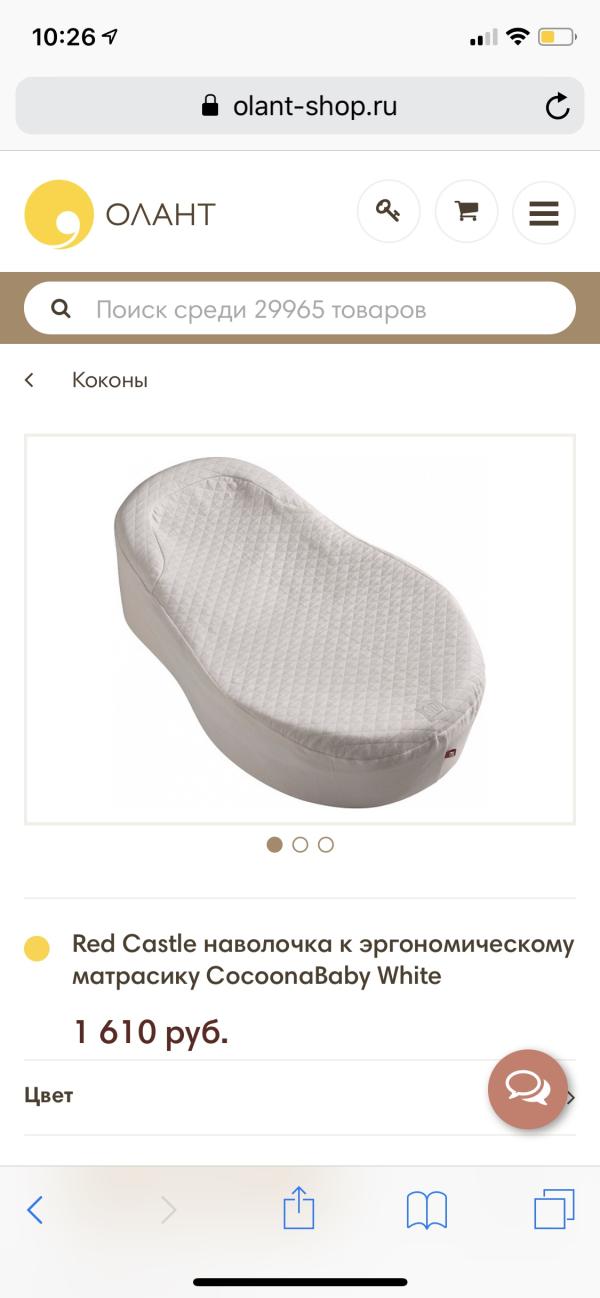Open the login key icon

point(388,212)
